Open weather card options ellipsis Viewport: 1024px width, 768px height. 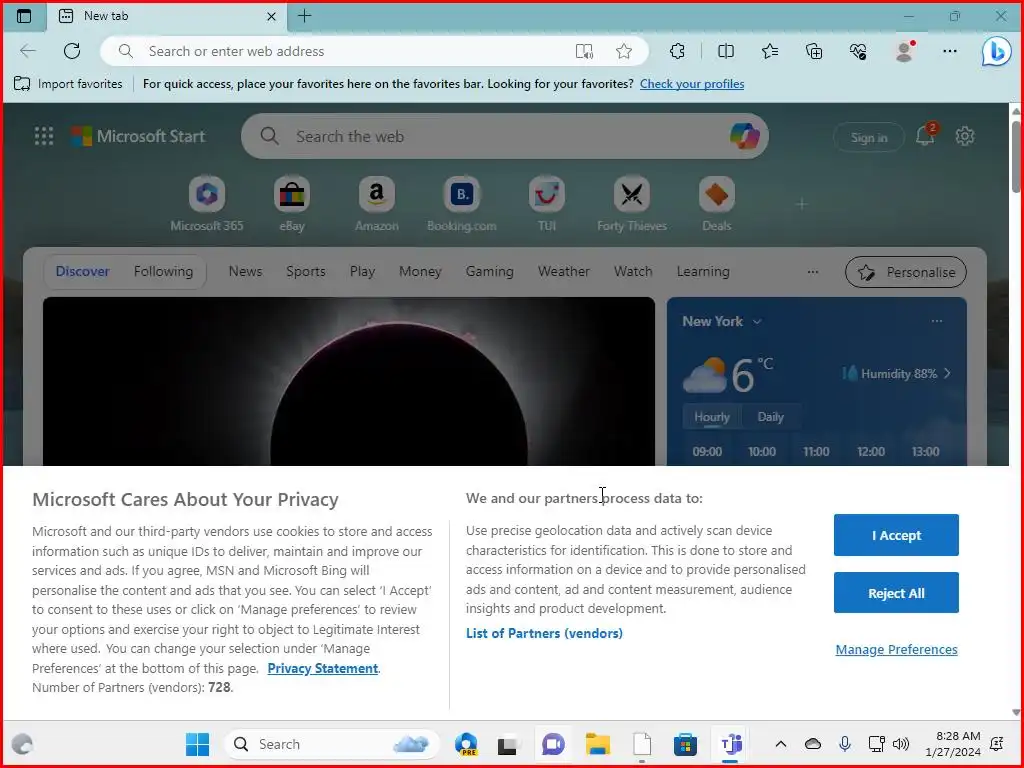pyautogui.click(x=936, y=321)
